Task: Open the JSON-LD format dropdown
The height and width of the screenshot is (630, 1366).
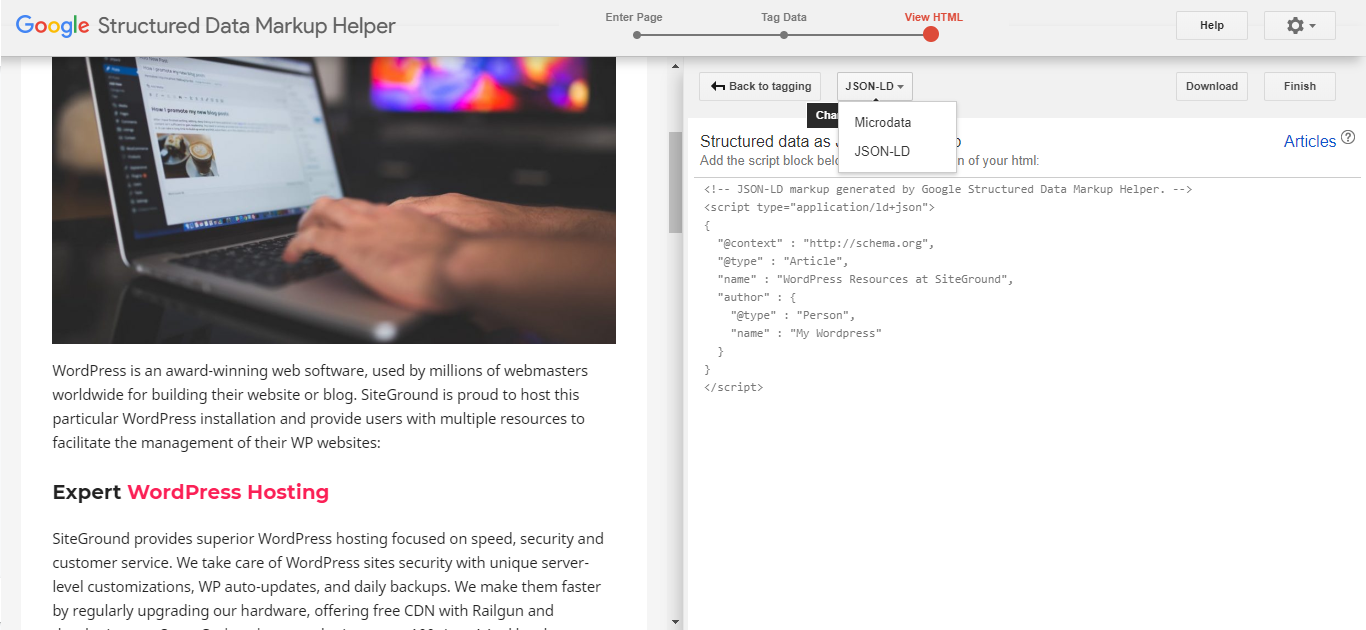Action: 875,86
